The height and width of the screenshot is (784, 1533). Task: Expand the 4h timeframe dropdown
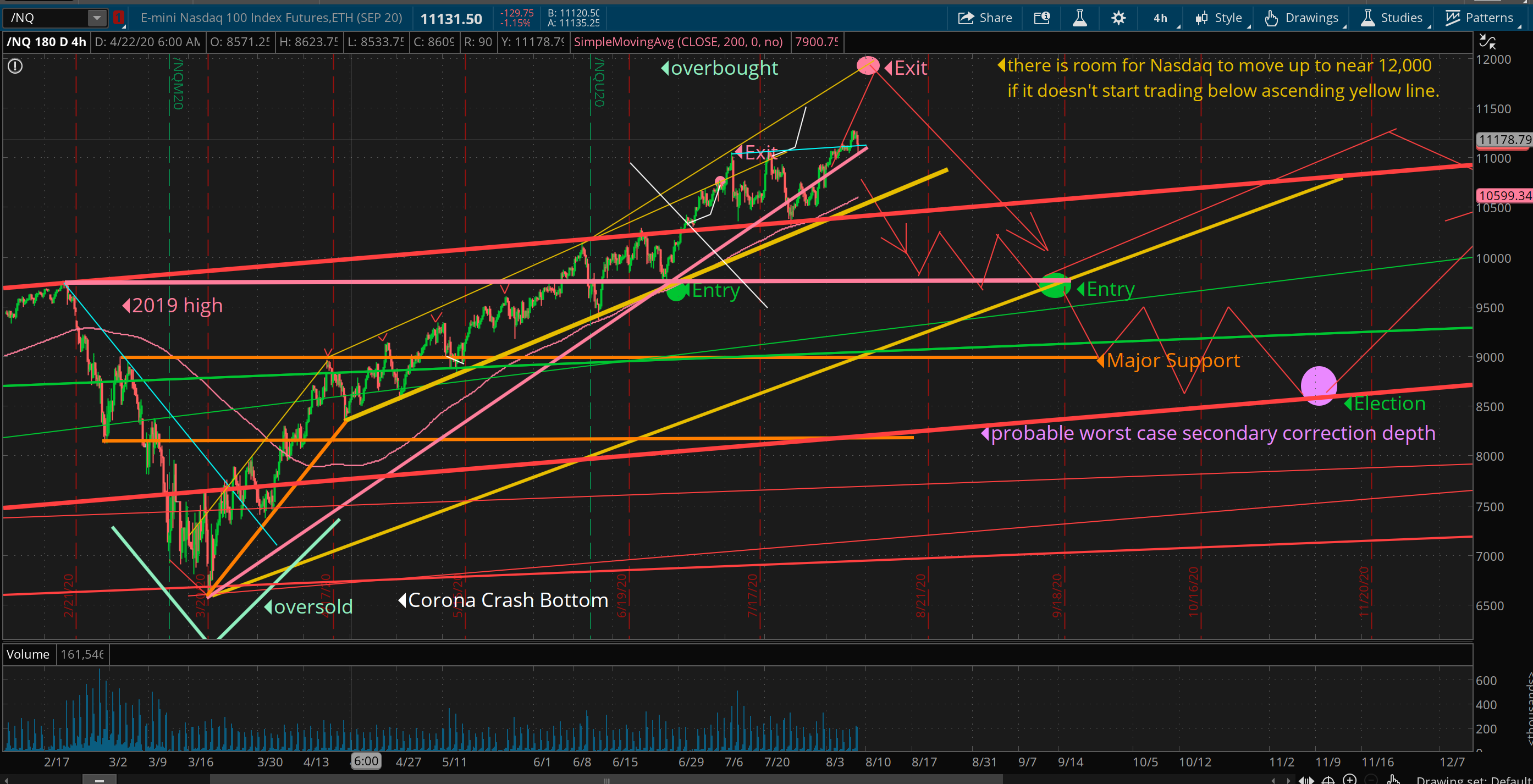1160,18
